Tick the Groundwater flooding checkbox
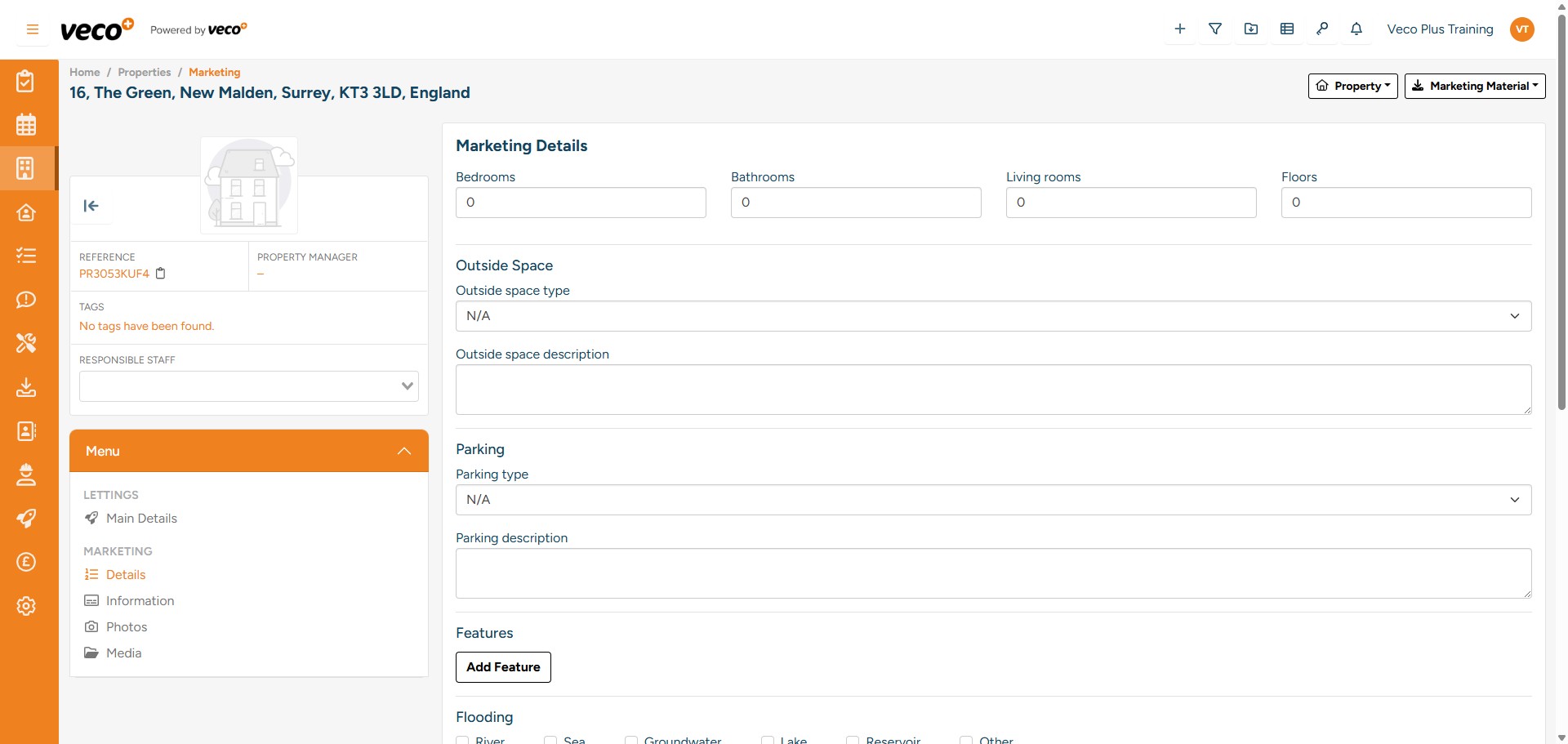Image resolution: width=1568 pixels, height=744 pixels. (x=631, y=740)
